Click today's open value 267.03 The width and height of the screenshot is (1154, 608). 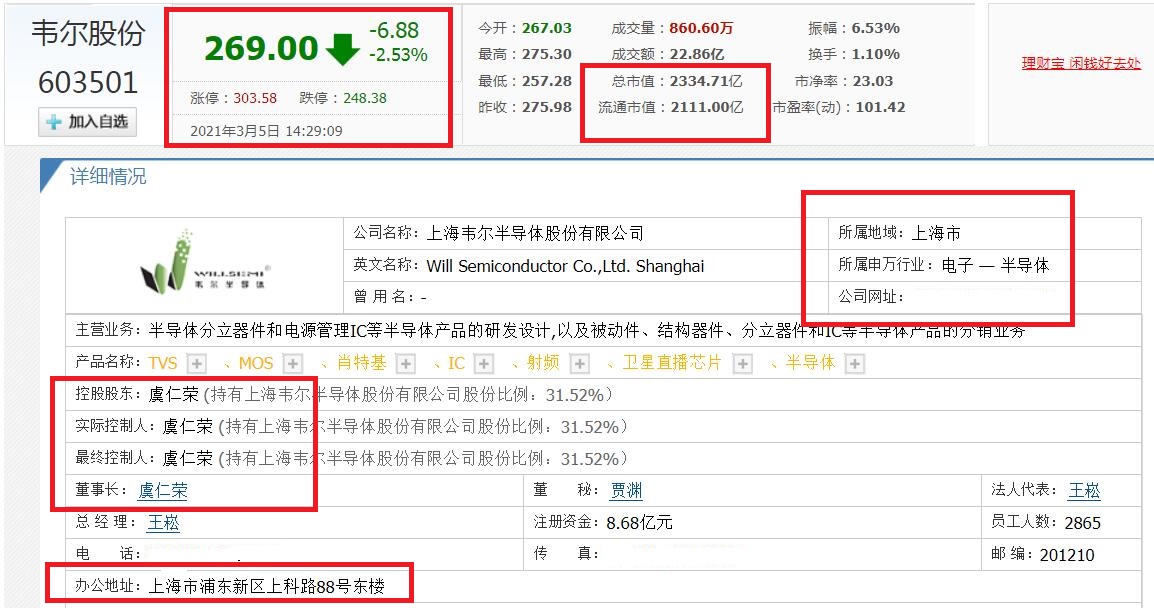[x=547, y=28]
